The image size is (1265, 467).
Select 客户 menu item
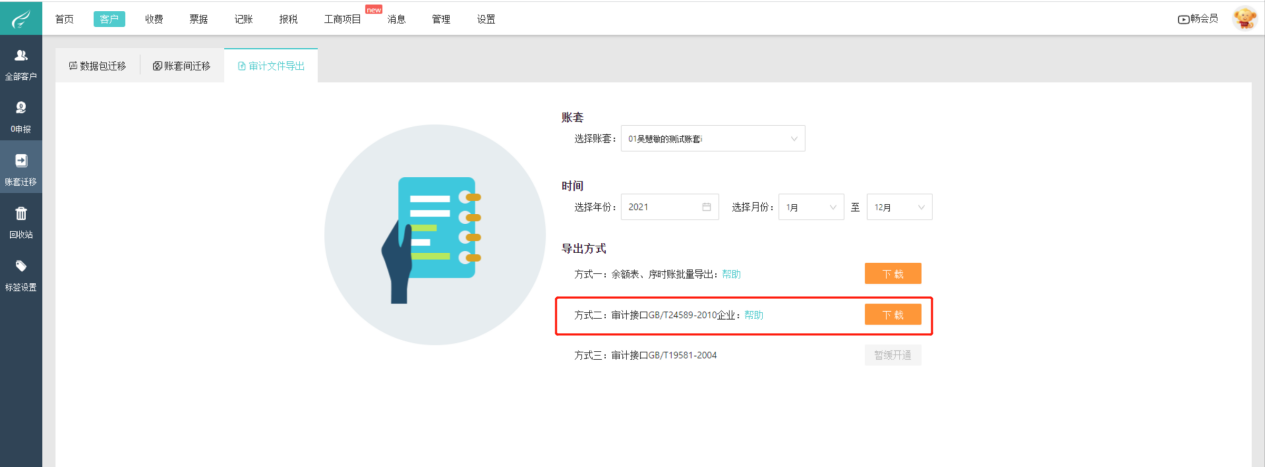point(109,19)
